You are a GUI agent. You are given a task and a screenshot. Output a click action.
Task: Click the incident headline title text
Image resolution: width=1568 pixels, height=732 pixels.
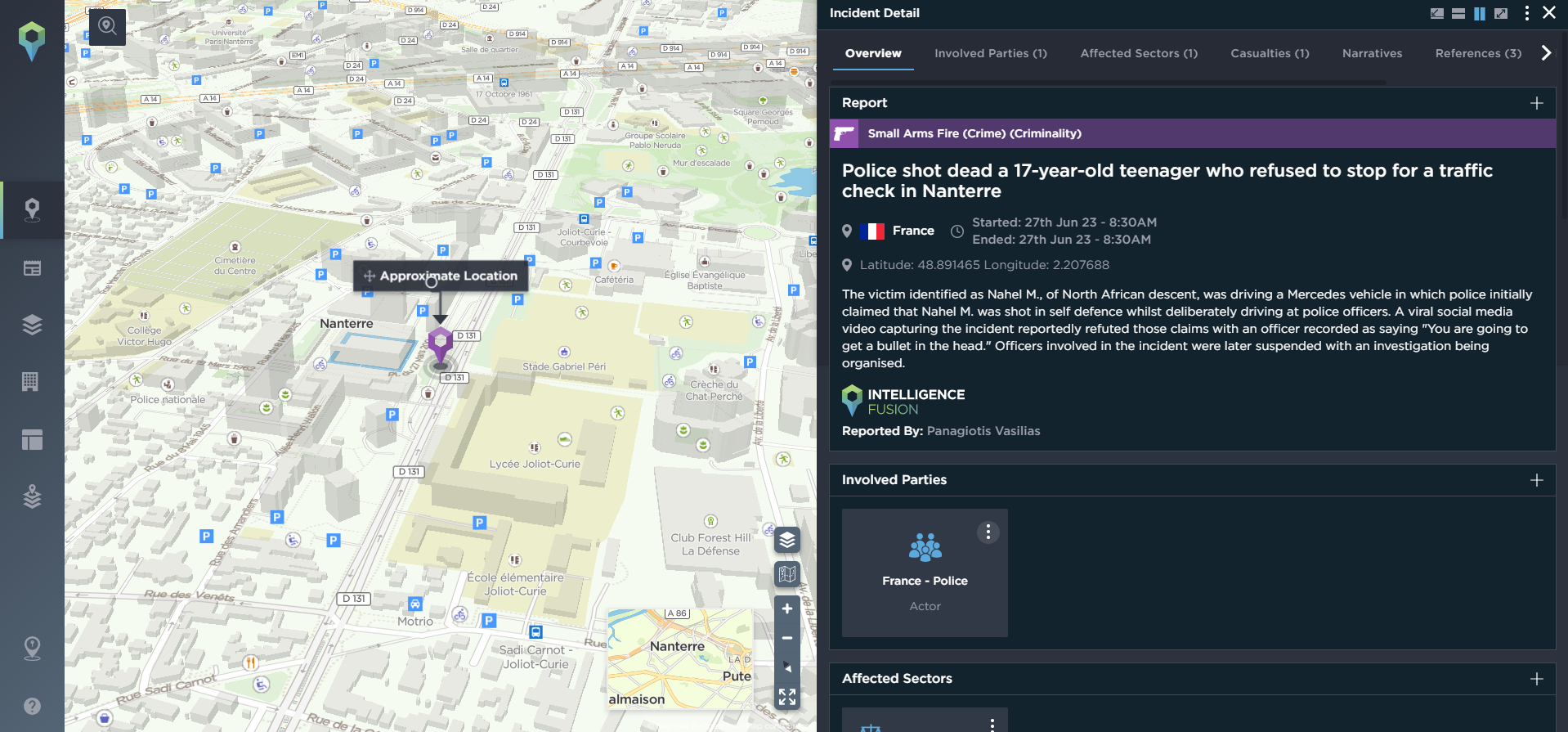click(1167, 181)
